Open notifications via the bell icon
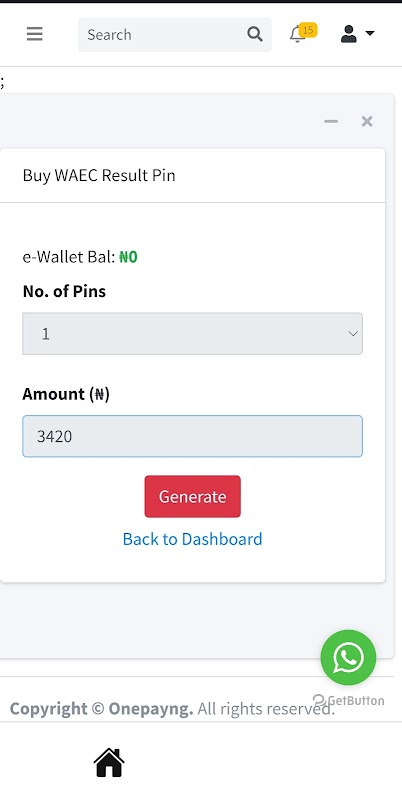The width and height of the screenshot is (402, 800). pyautogui.click(x=296, y=35)
